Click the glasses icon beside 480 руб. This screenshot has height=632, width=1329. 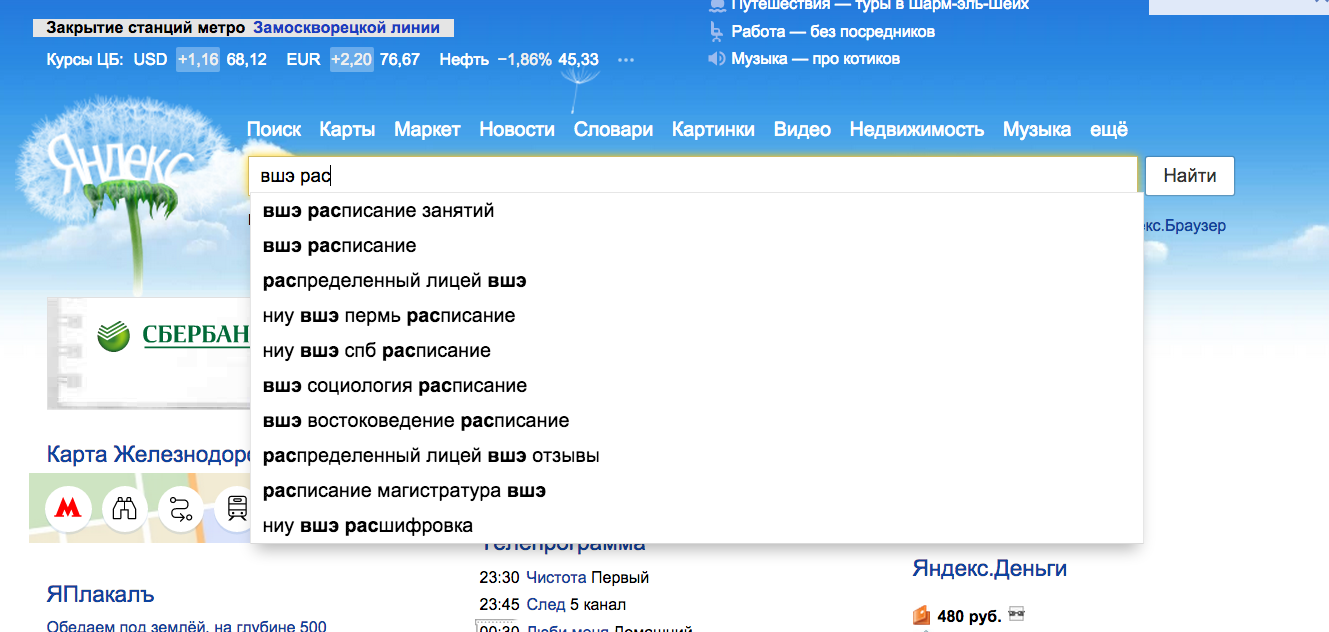[1017, 614]
